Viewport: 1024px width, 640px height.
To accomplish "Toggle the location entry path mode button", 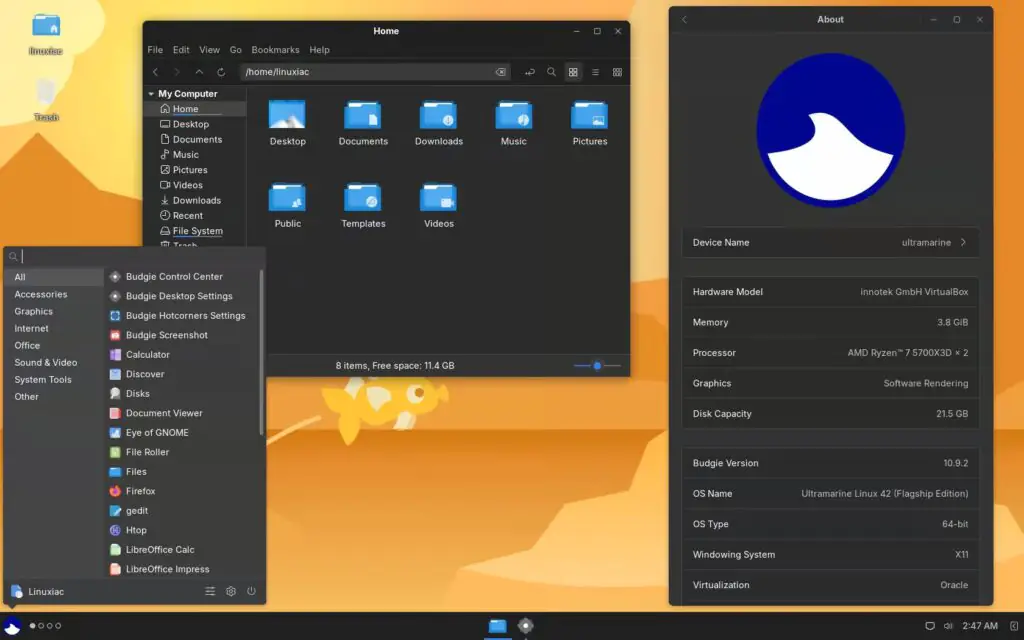I will pyautogui.click(x=529, y=72).
